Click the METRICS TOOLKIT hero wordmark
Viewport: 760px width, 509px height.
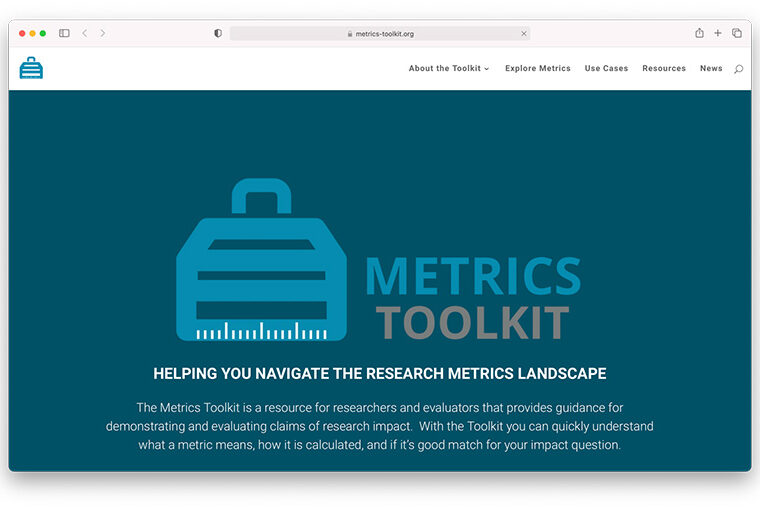click(473, 298)
